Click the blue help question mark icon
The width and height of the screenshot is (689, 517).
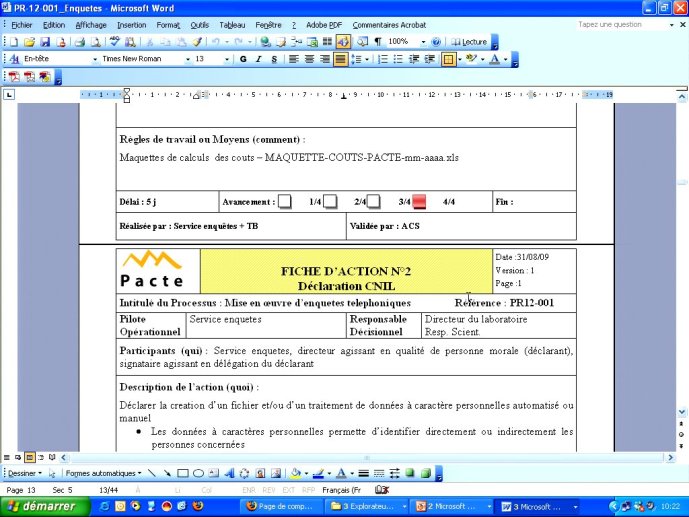pyautogui.click(x=436, y=42)
